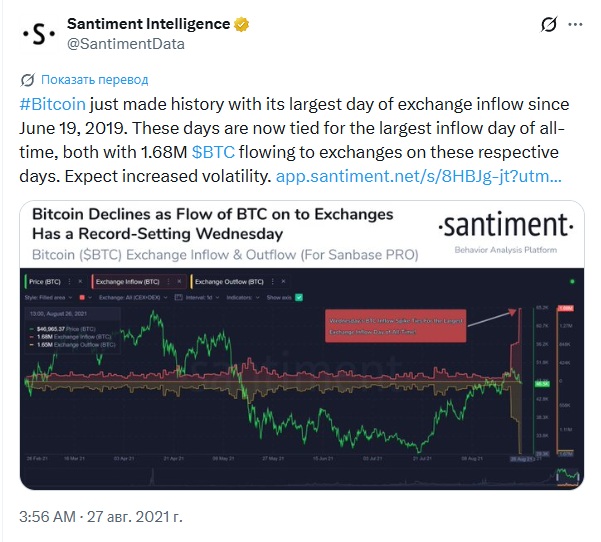Open the Indicators dropdown
The width and height of the screenshot is (601, 542).
243,297
